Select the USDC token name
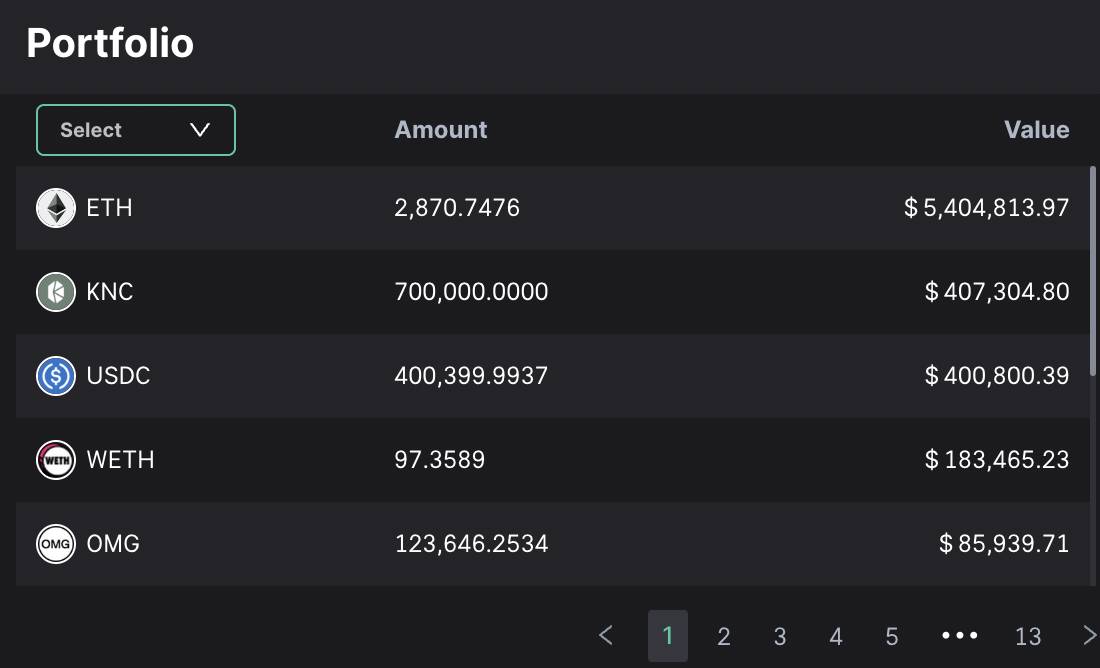The height and width of the screenshot is (668, 1100). [119, 376]
